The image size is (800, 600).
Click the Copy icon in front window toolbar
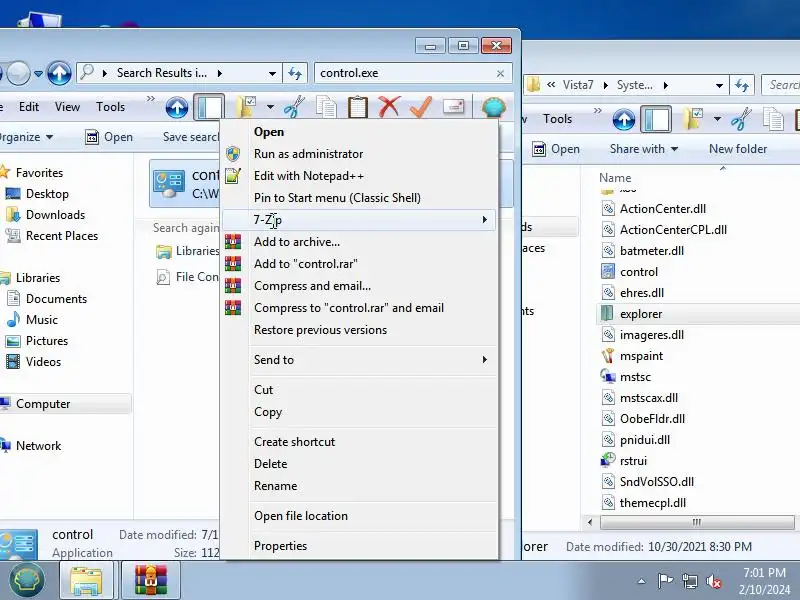[x=326, y=107]
